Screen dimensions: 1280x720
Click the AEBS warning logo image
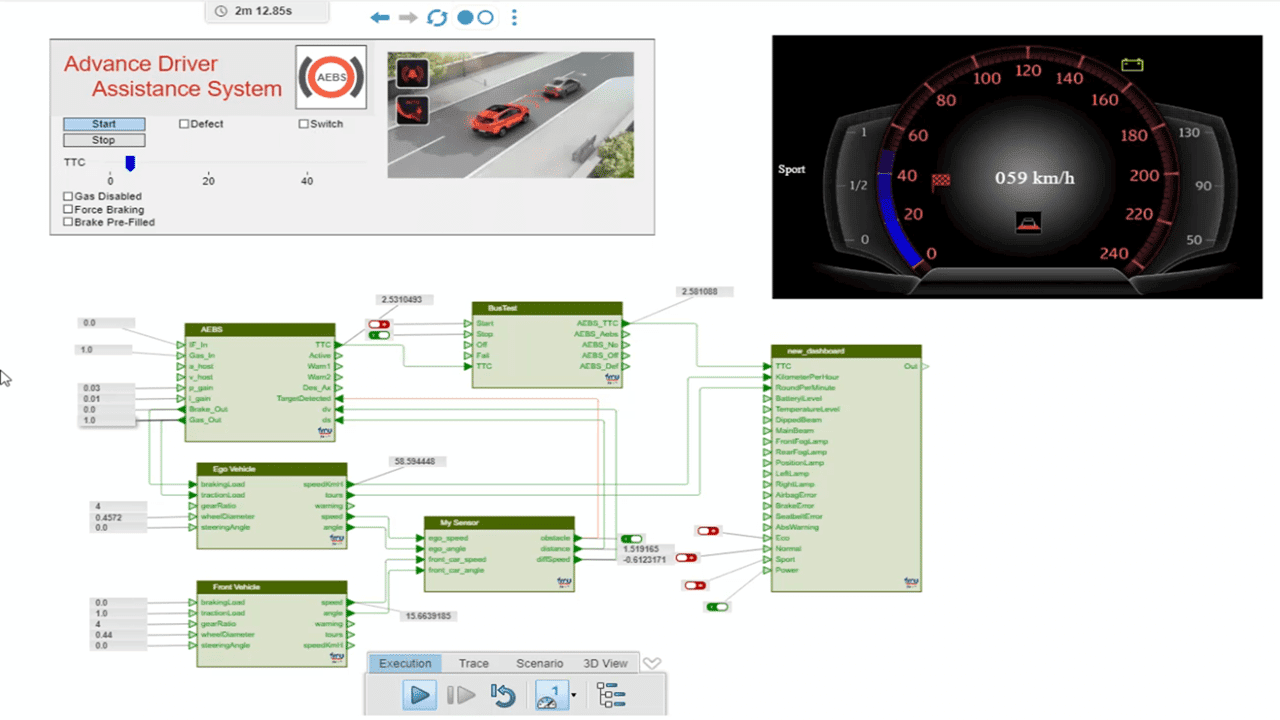[331, 77]
